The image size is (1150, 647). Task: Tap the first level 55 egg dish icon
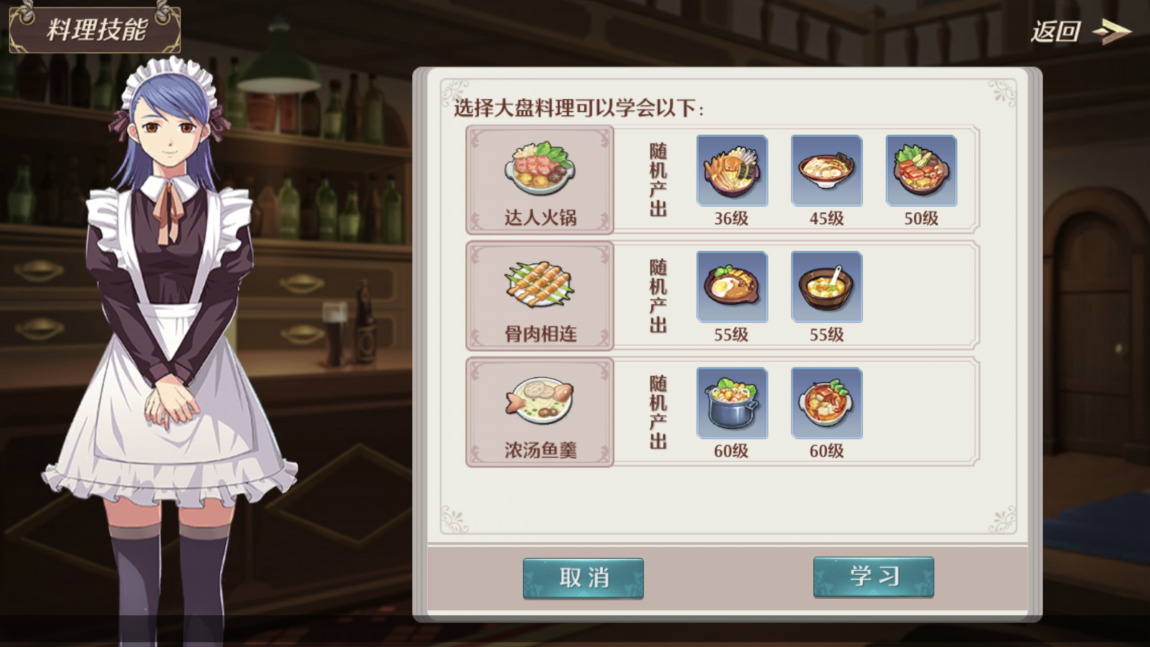click(732, 287)
